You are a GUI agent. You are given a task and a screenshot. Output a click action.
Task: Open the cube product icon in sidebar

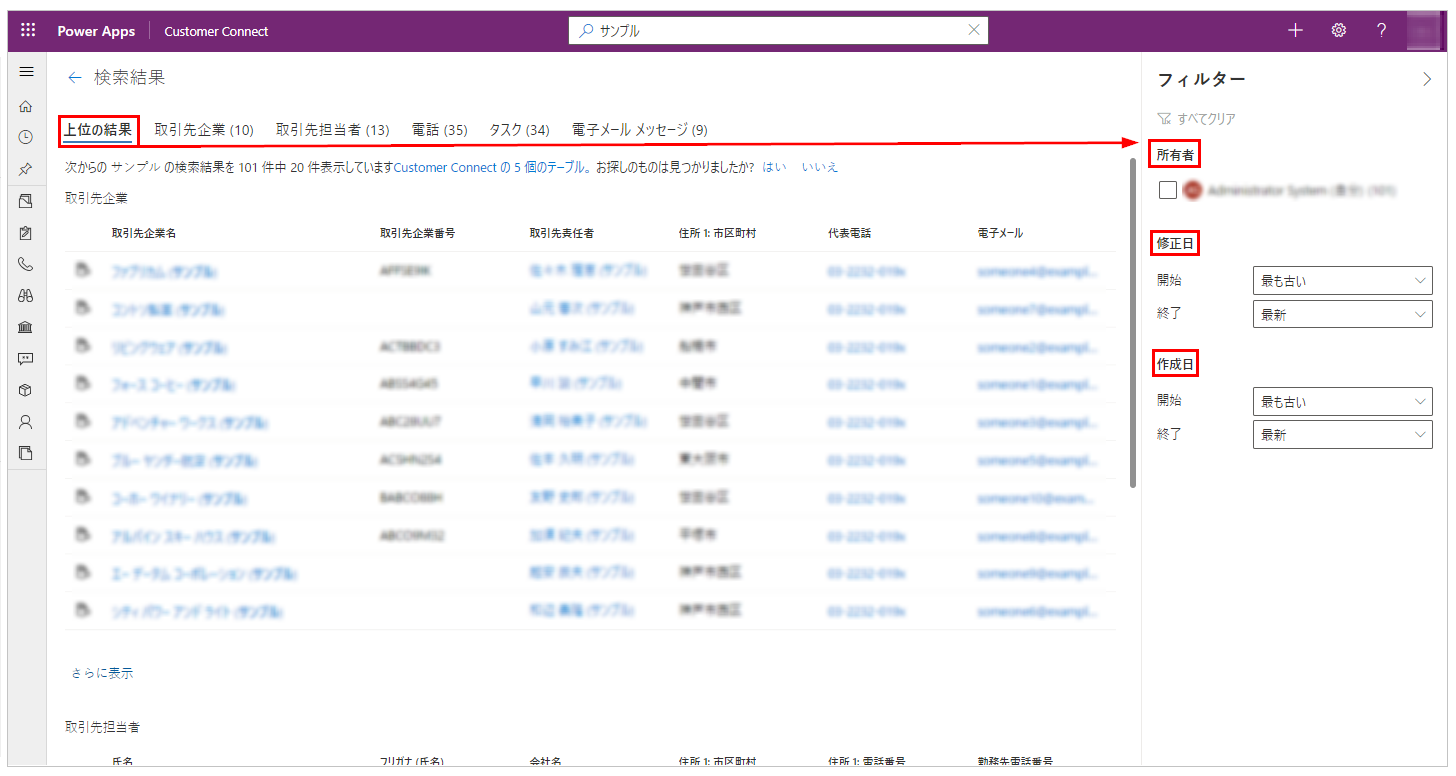(26, 390)
